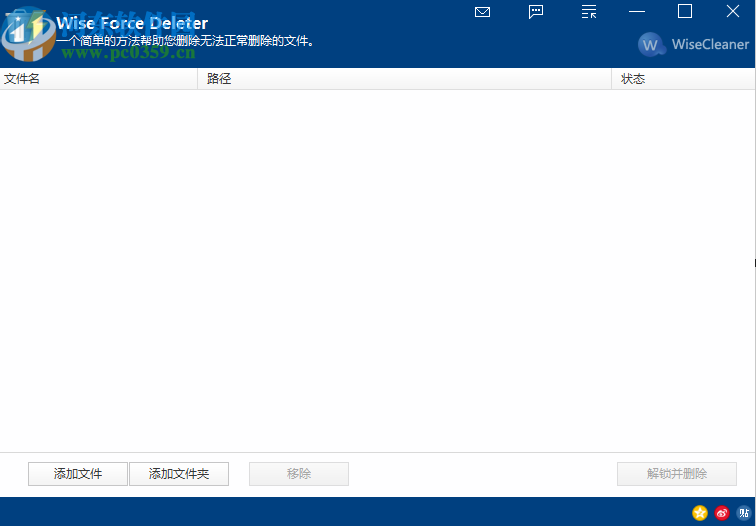This screenshot has height=526, width=756.
Task: Click the 添加文件 button
Action: (x=78, y=474)
